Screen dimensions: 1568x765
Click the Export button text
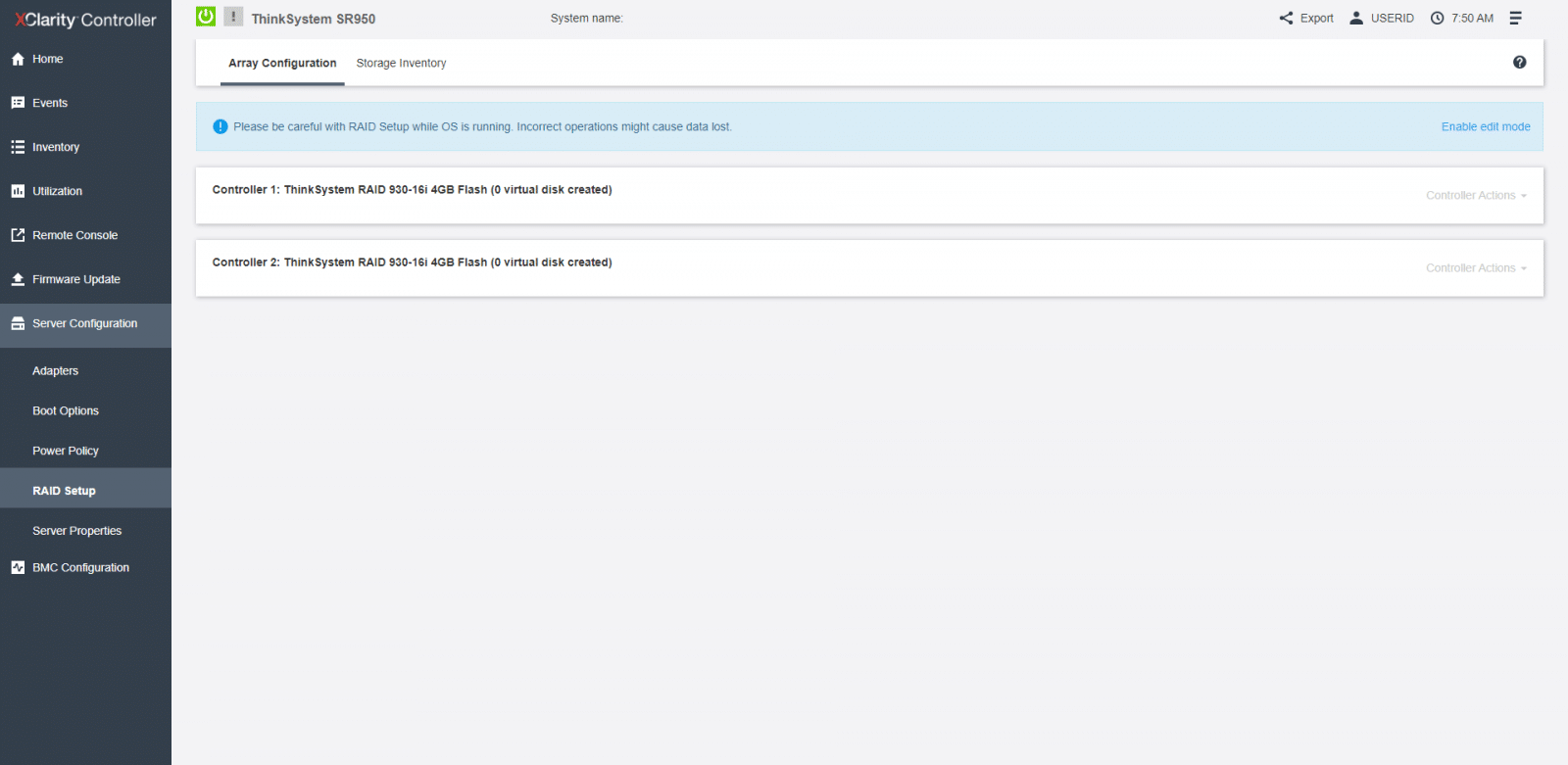pyautogui.click(x=1316, y=18)
